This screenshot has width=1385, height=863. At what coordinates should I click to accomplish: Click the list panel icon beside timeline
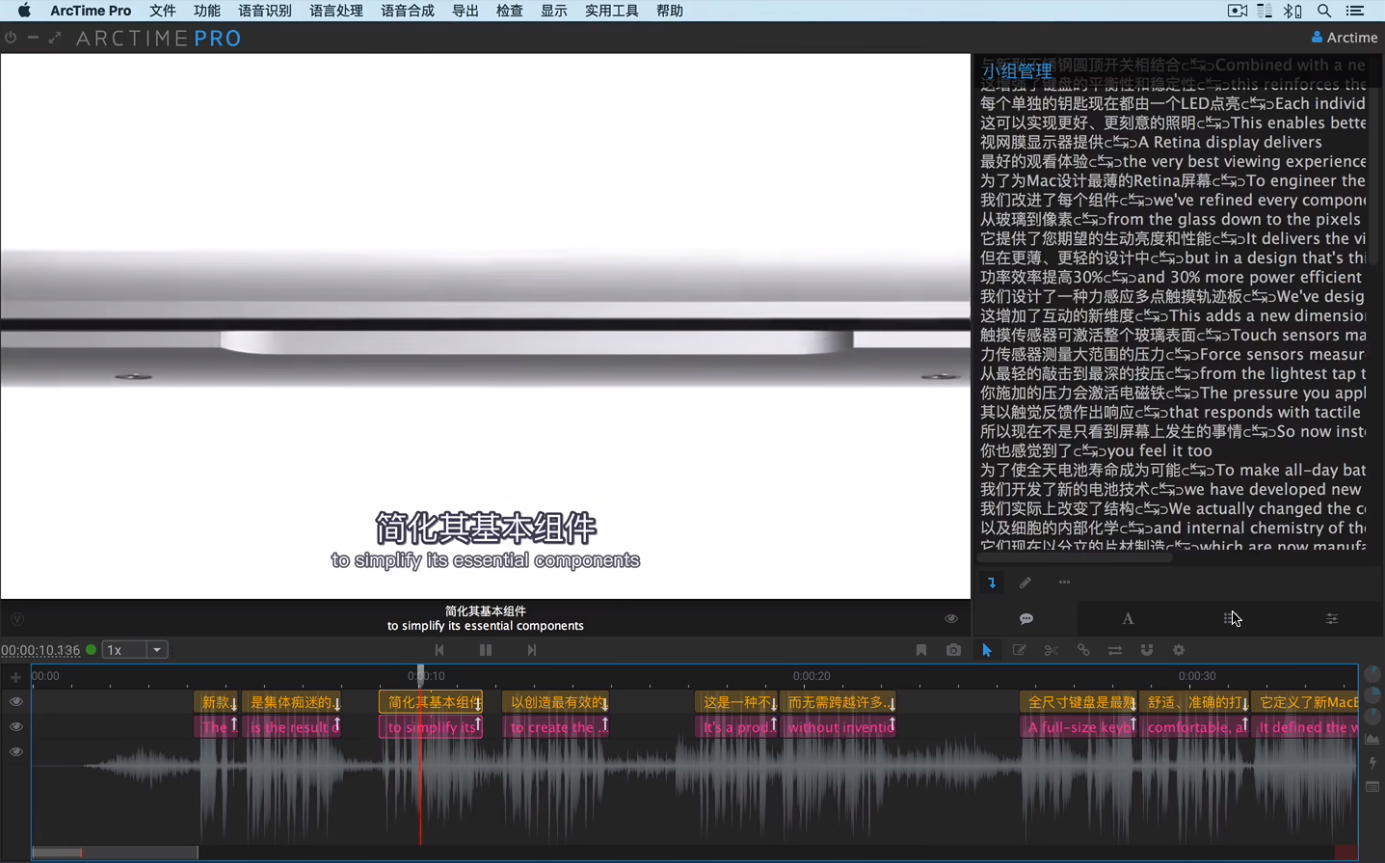pyautogui.click(x=1372, y=787)
